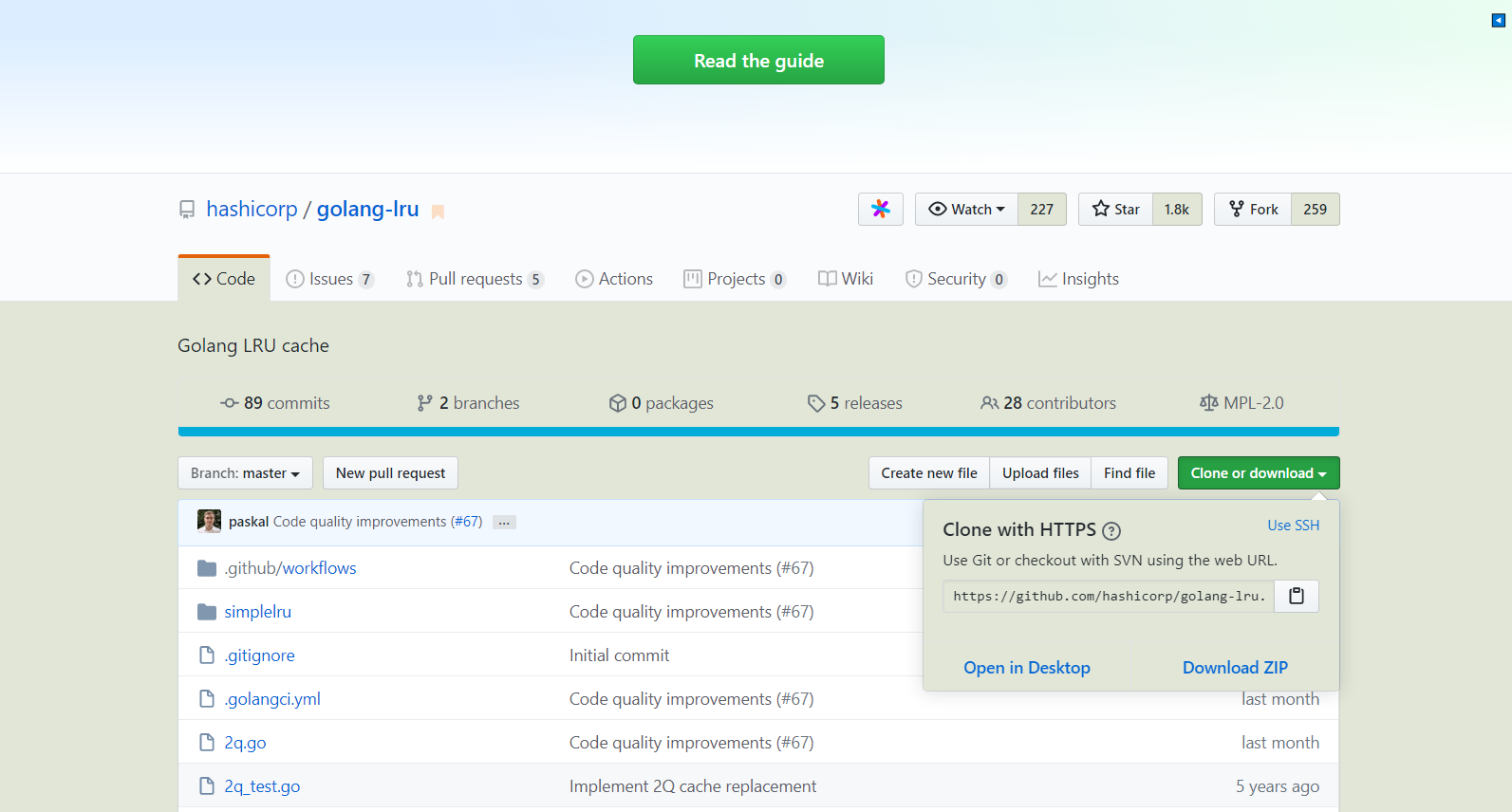The image size is (1512, 812).
Task: Open the Projects tab
Action: [x=735, y=279]
